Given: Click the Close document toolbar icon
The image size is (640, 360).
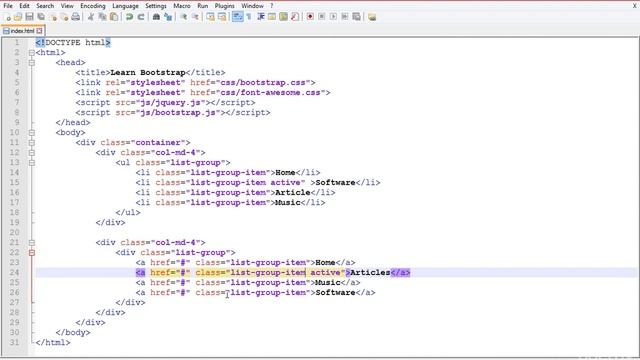Looking at the screenshot, I should (x=53, y=17).
